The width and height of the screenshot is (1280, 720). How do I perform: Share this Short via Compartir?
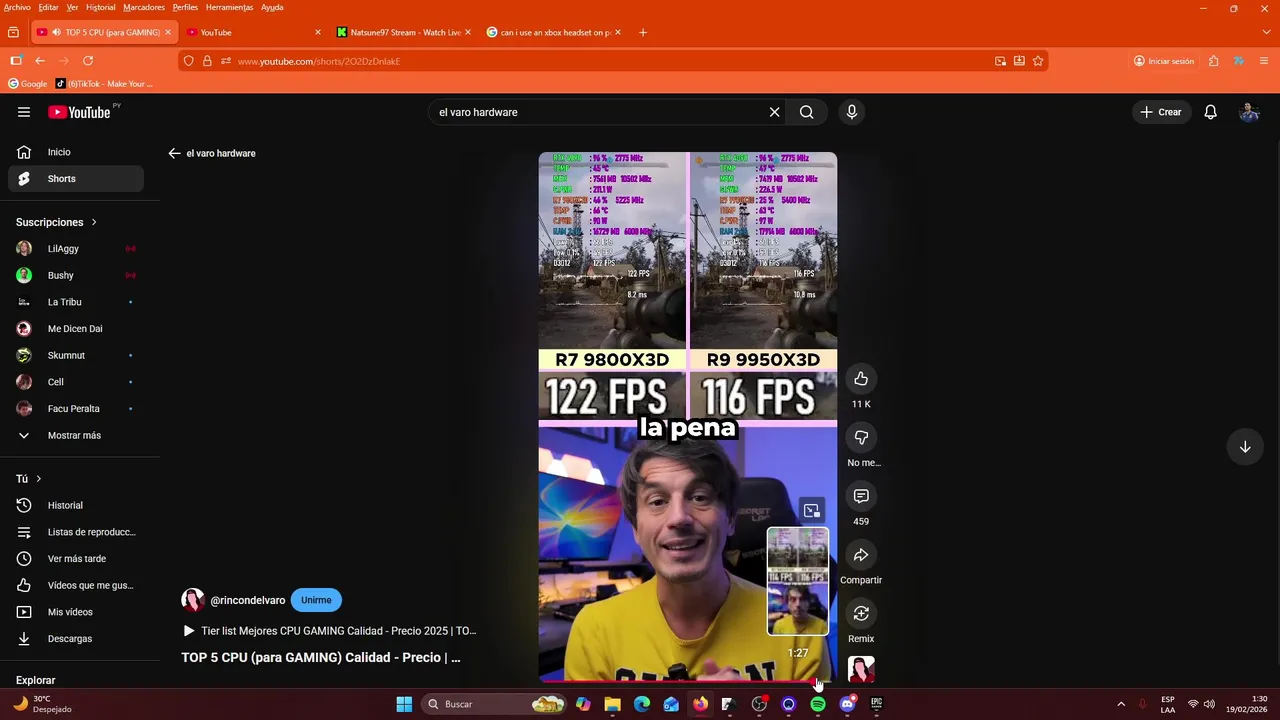point(861,555)
